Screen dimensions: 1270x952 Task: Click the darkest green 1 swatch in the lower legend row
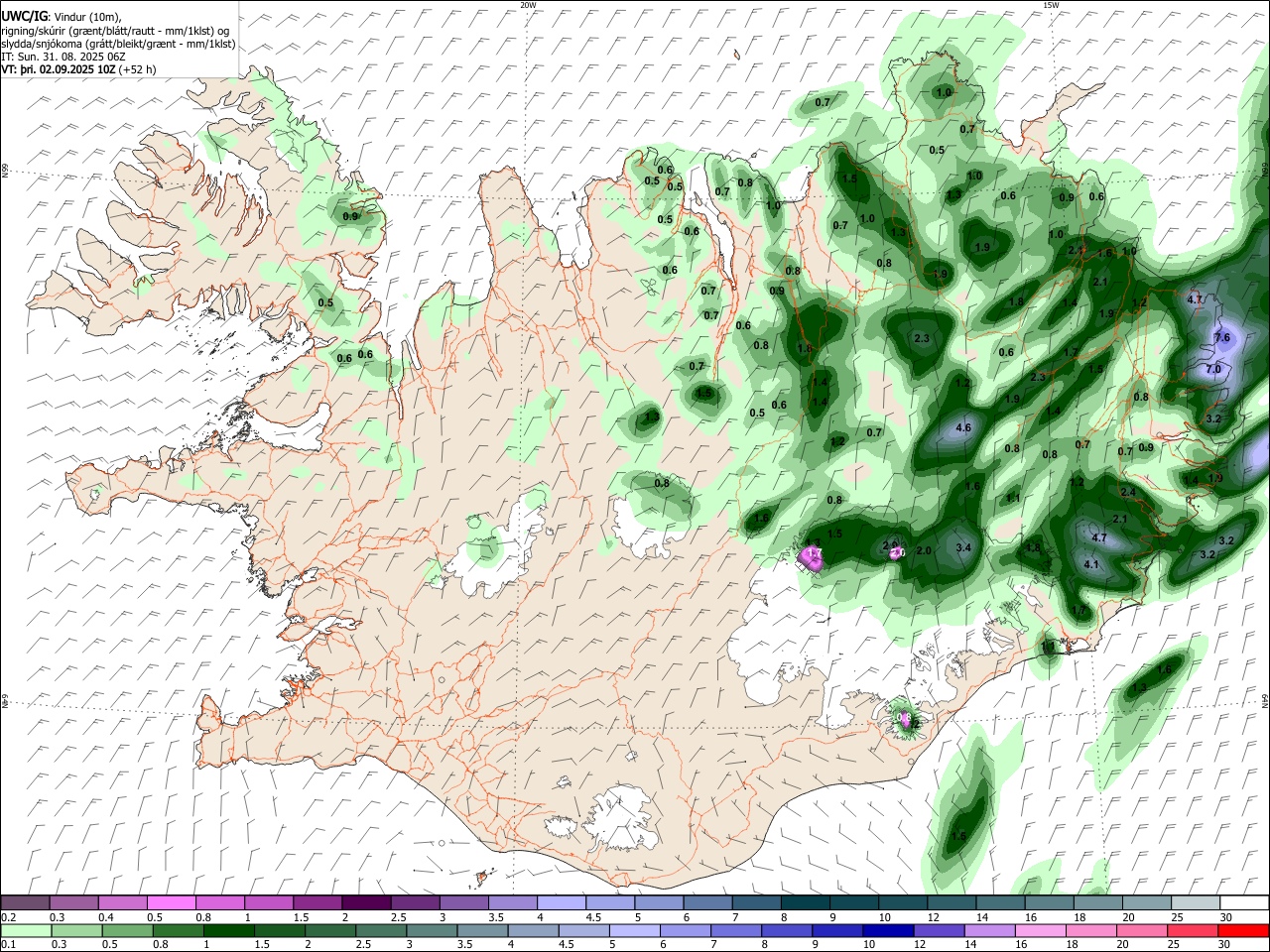[228, 930]
